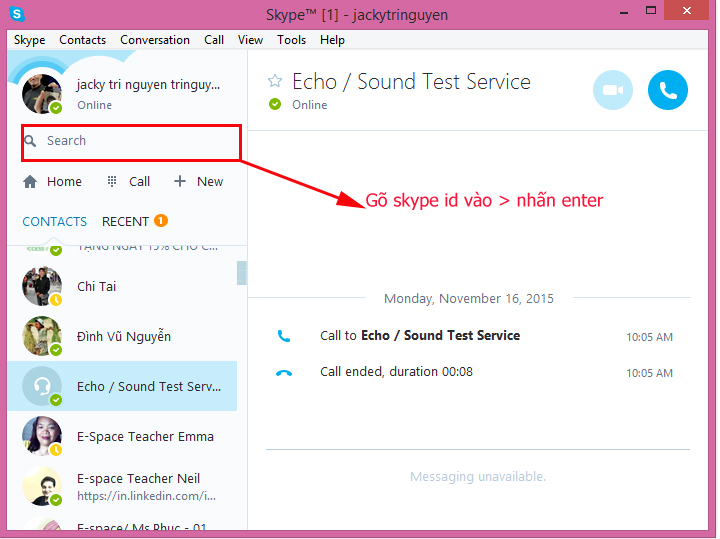Image resolution: width=720 pixels, height=539 pixels.
Task: Click the LinkedIn link under E-space Teacher Neil
Action: [145, 495]
